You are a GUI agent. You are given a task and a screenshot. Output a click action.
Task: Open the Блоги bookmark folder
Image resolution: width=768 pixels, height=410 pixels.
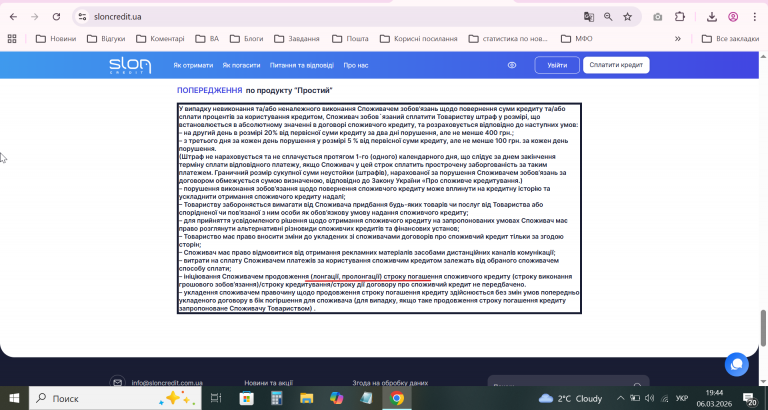246,38
